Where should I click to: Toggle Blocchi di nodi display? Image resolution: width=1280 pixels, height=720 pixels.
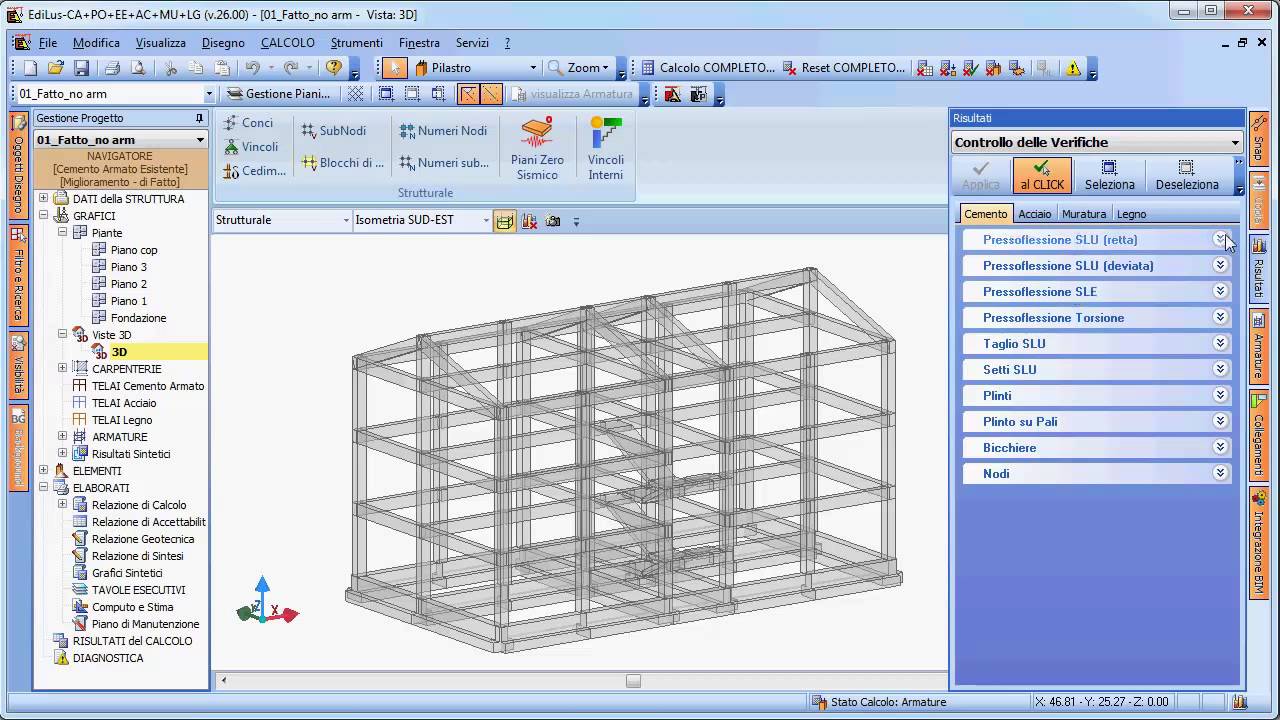tap(343, 163)
